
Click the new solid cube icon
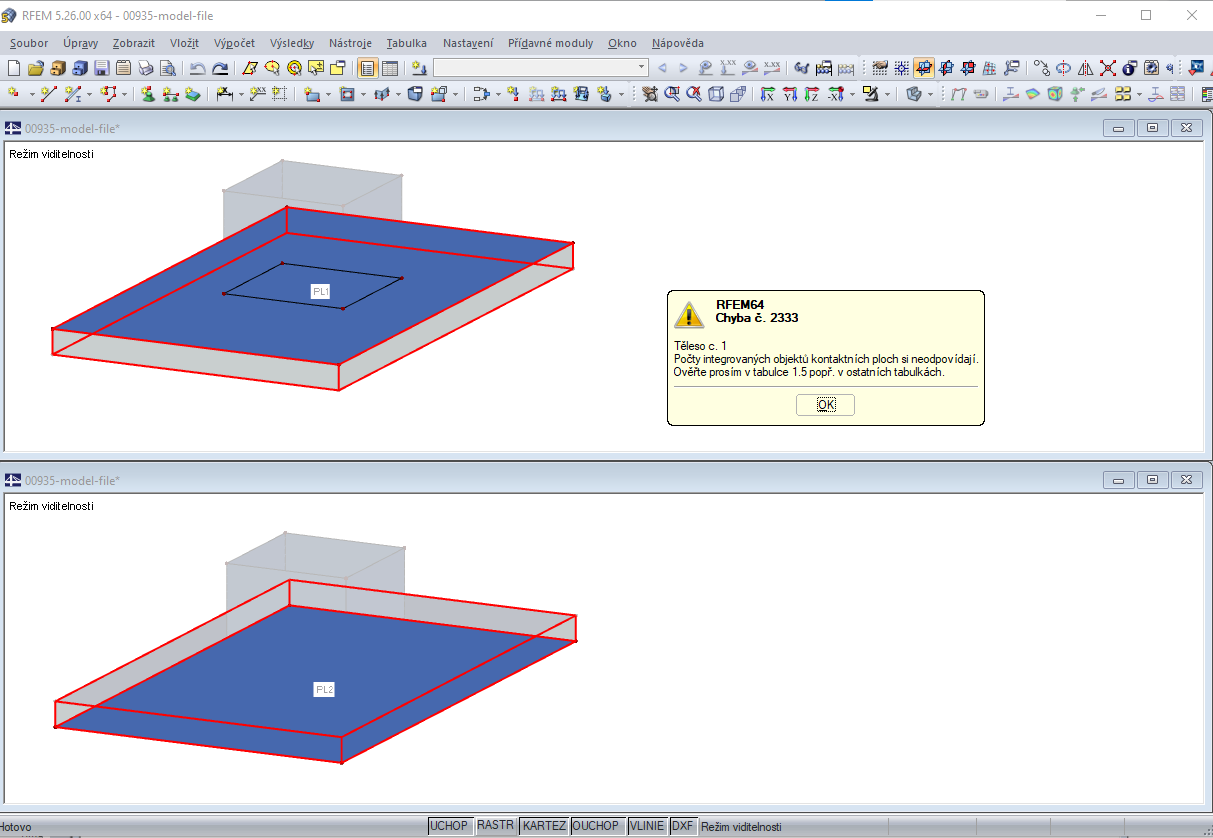click(x=415, y=94)
